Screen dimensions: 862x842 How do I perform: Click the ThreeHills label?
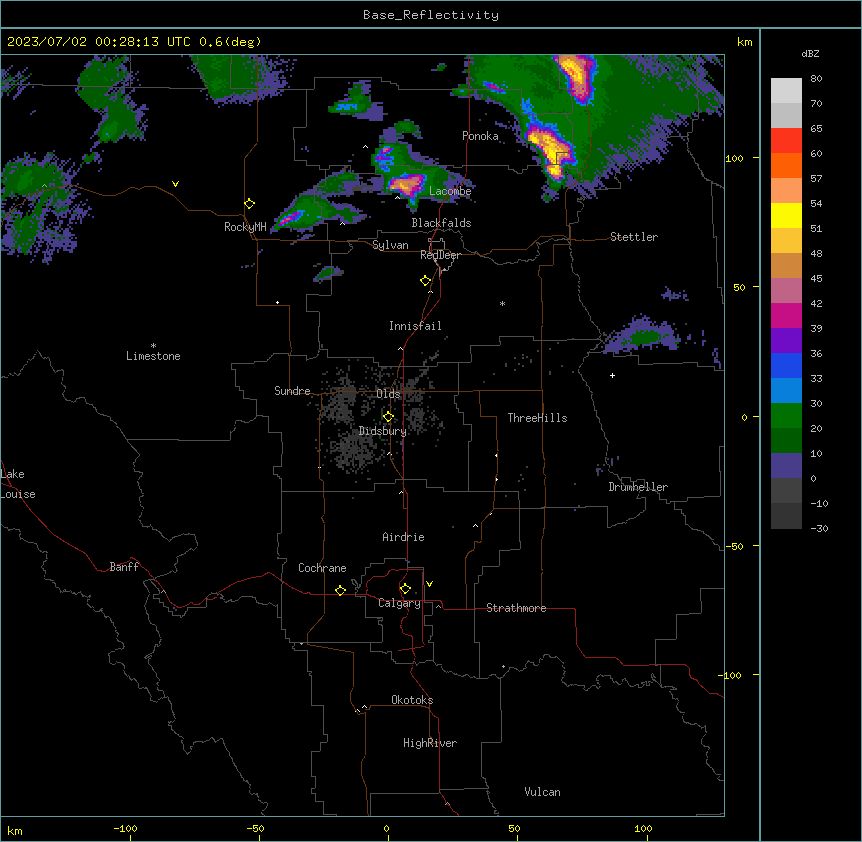[537, 418]
